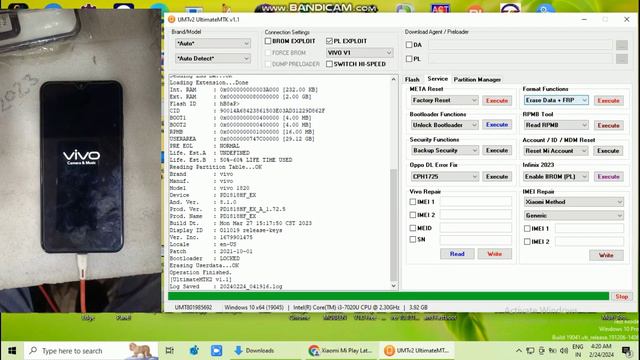This screenshot has height=360, width=640.
Task: Click the UMTv2 UltimateMTK taskbar button
Action: [x=418, y=351]
